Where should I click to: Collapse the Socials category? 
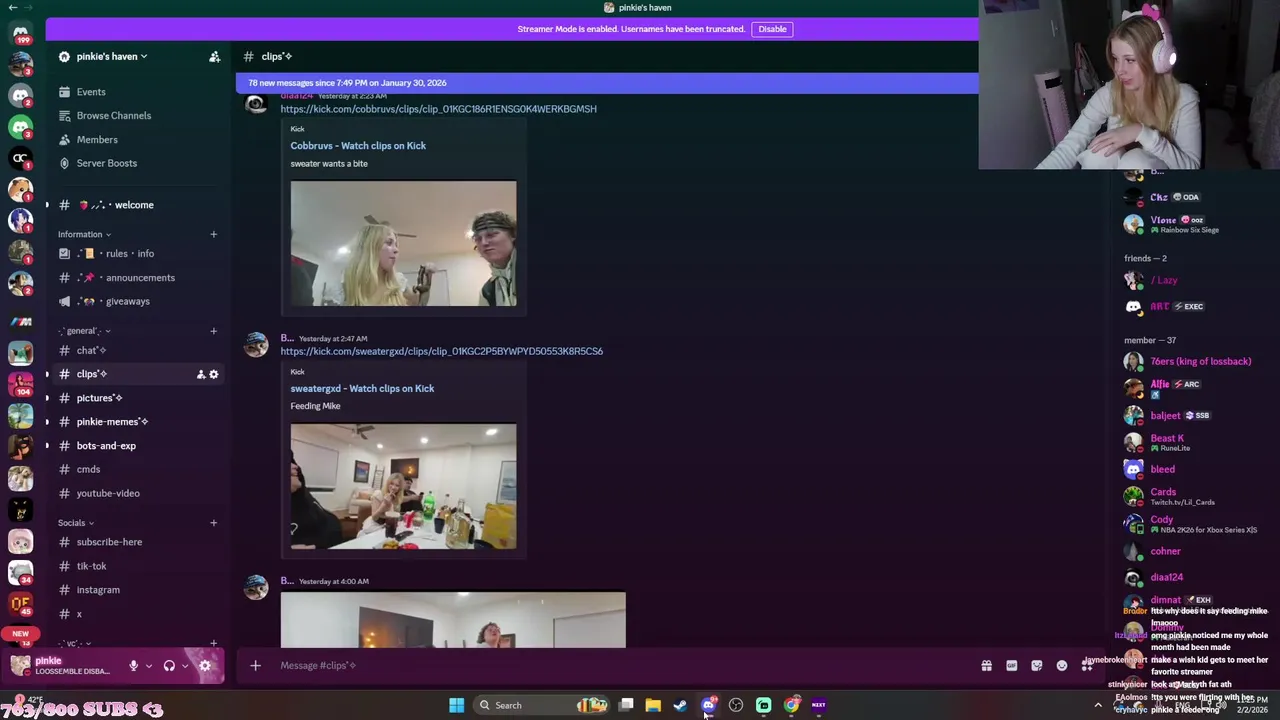[x=76, y=523]
